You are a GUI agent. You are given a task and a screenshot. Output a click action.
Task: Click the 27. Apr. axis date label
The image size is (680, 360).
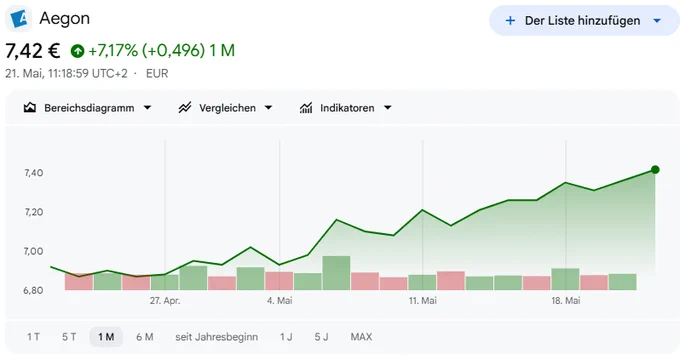tap(165, 301)
